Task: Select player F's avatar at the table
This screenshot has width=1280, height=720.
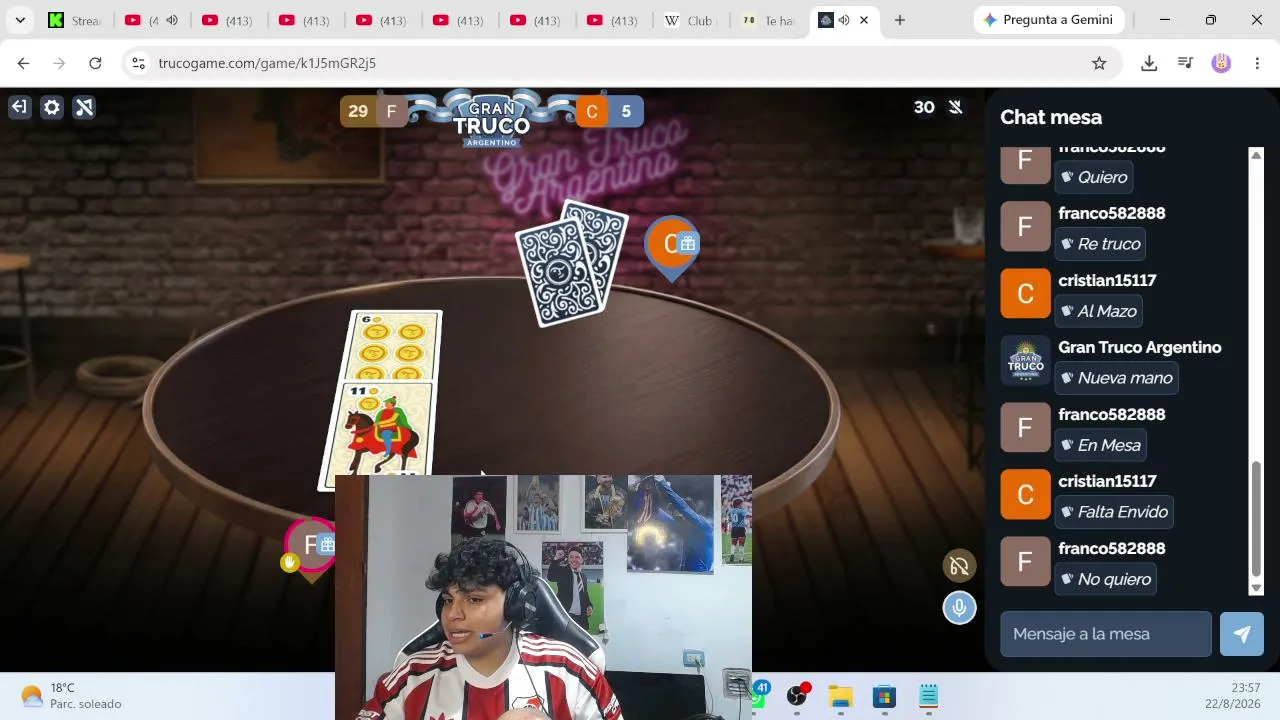Action: [311, 547]
